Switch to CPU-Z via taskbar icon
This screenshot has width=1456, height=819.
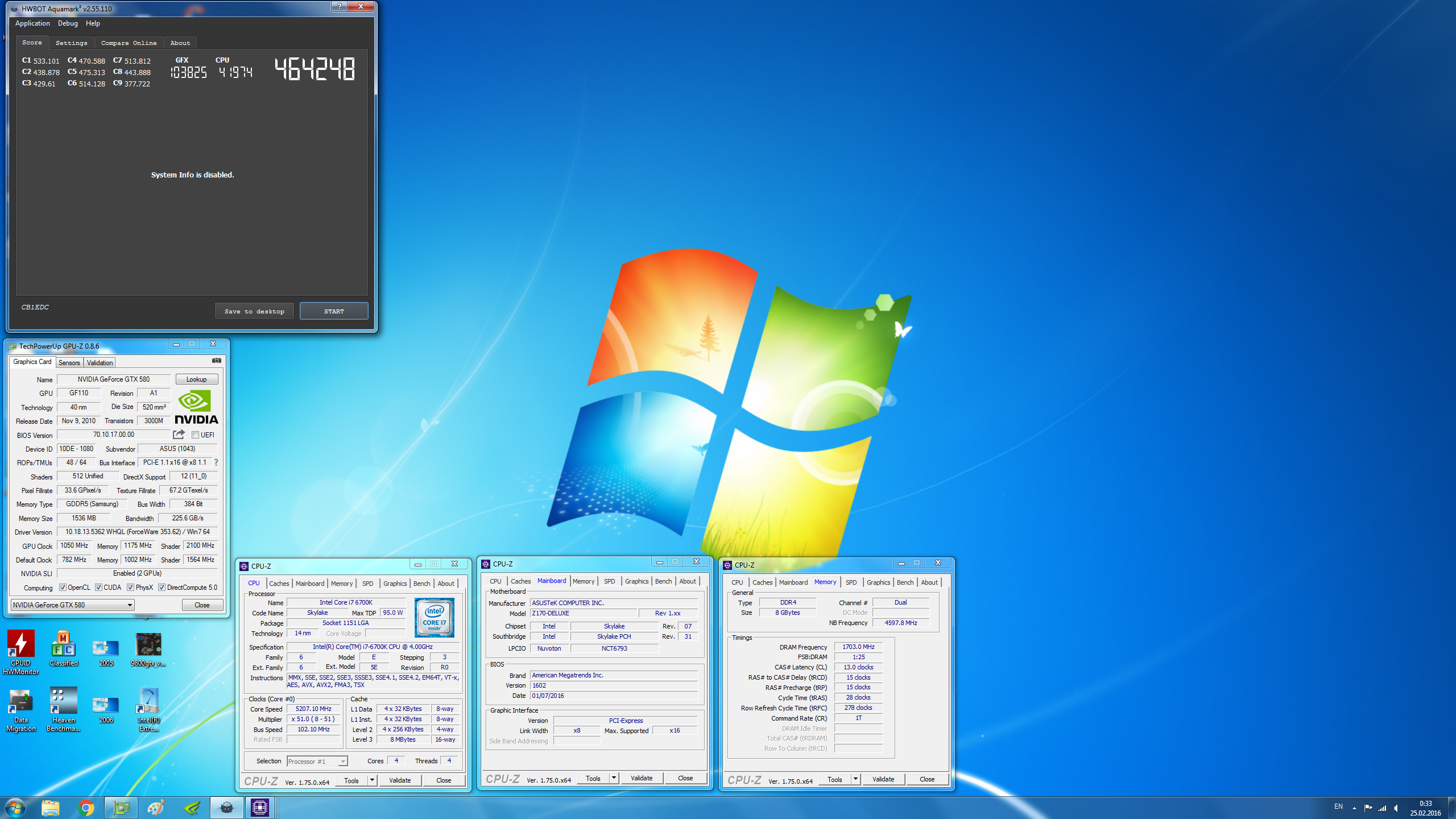260,808
